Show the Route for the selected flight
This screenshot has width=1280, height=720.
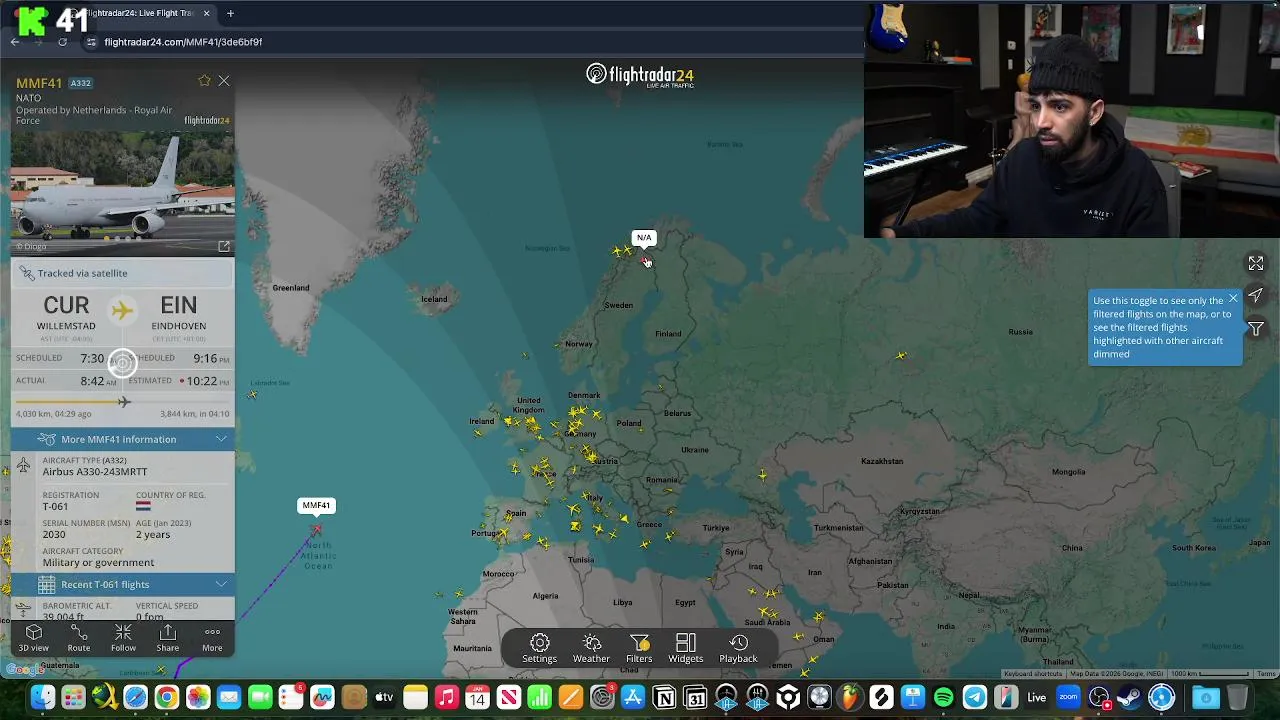click(x=78, y=638)
